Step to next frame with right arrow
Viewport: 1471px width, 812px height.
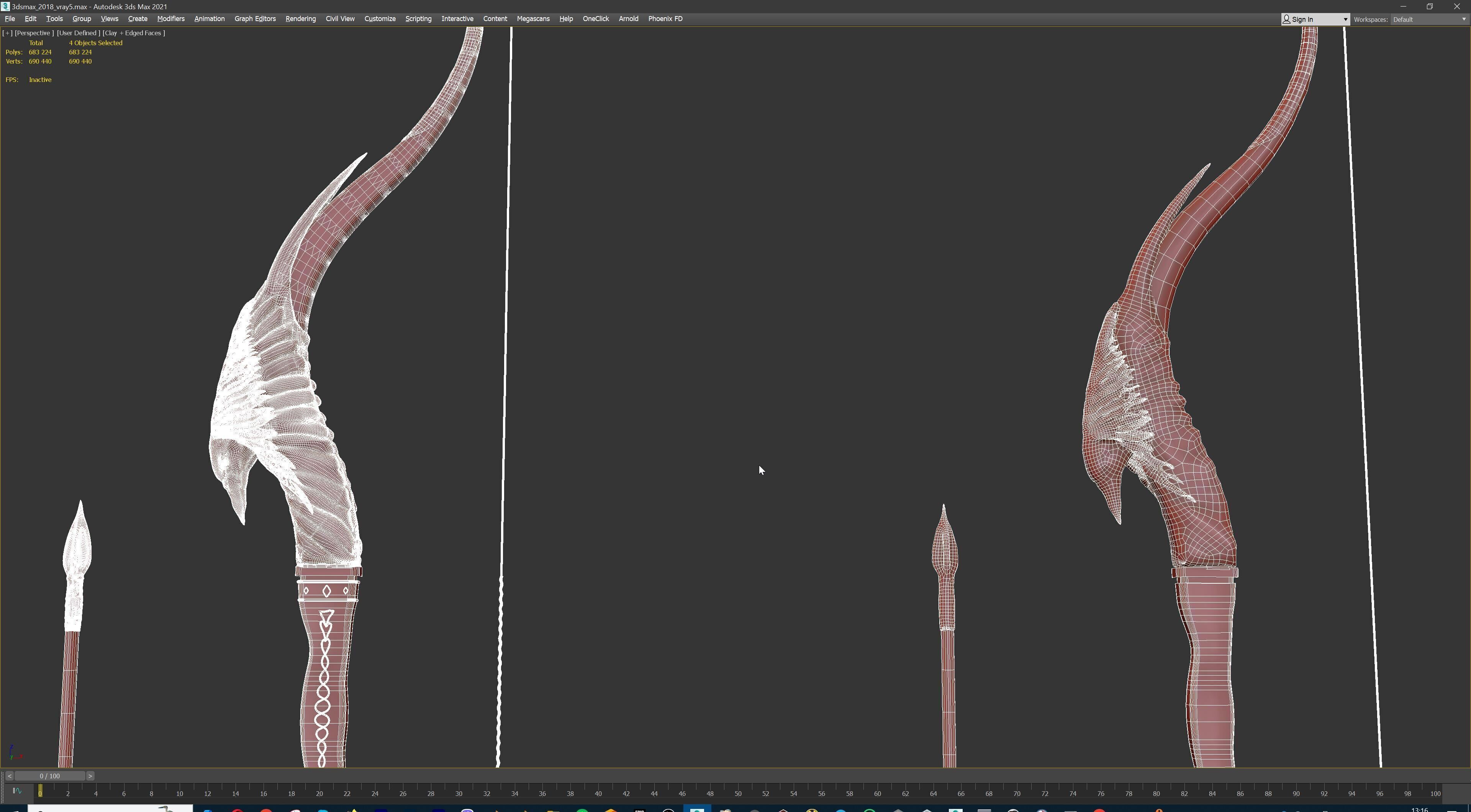(x=90, y=776)
